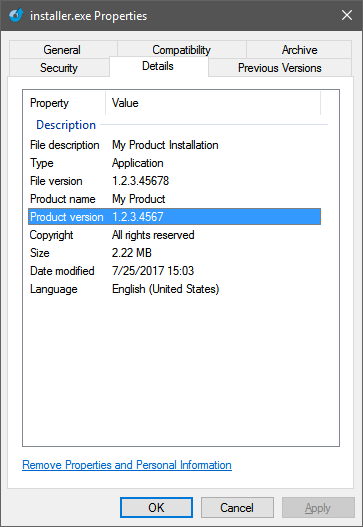The width and height of the screenshot is (363, 527).
Task: Switch to the General tab
Action: click(62, 50)
